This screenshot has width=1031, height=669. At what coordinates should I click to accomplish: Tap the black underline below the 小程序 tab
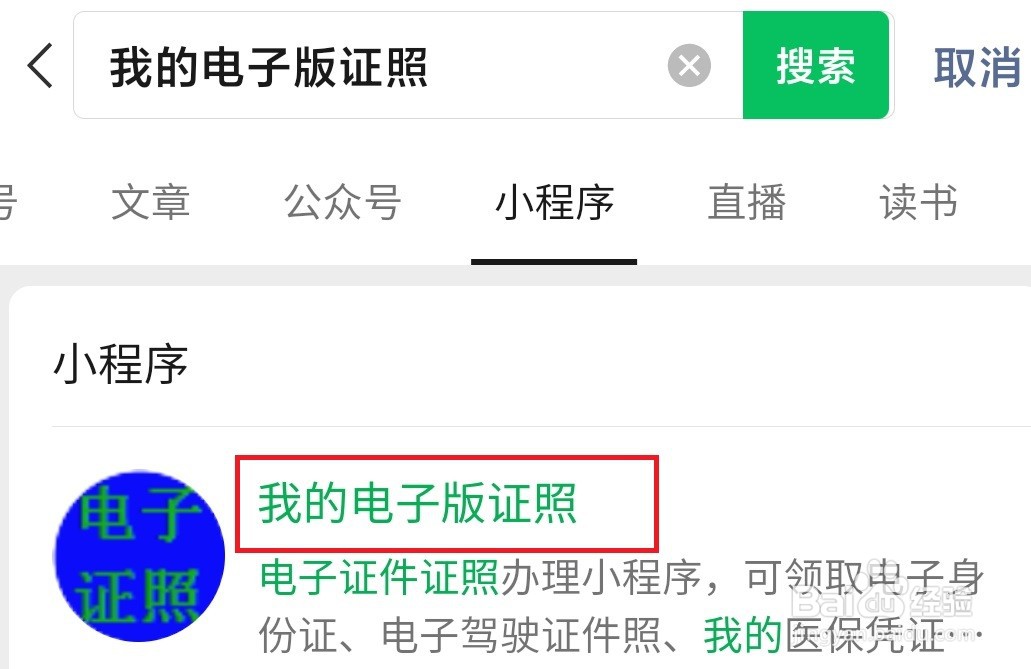click(x=554, y=261)
